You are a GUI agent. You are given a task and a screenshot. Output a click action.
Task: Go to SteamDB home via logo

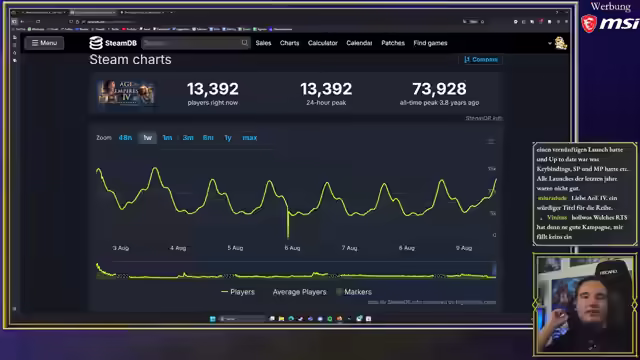tap(113, 43)
